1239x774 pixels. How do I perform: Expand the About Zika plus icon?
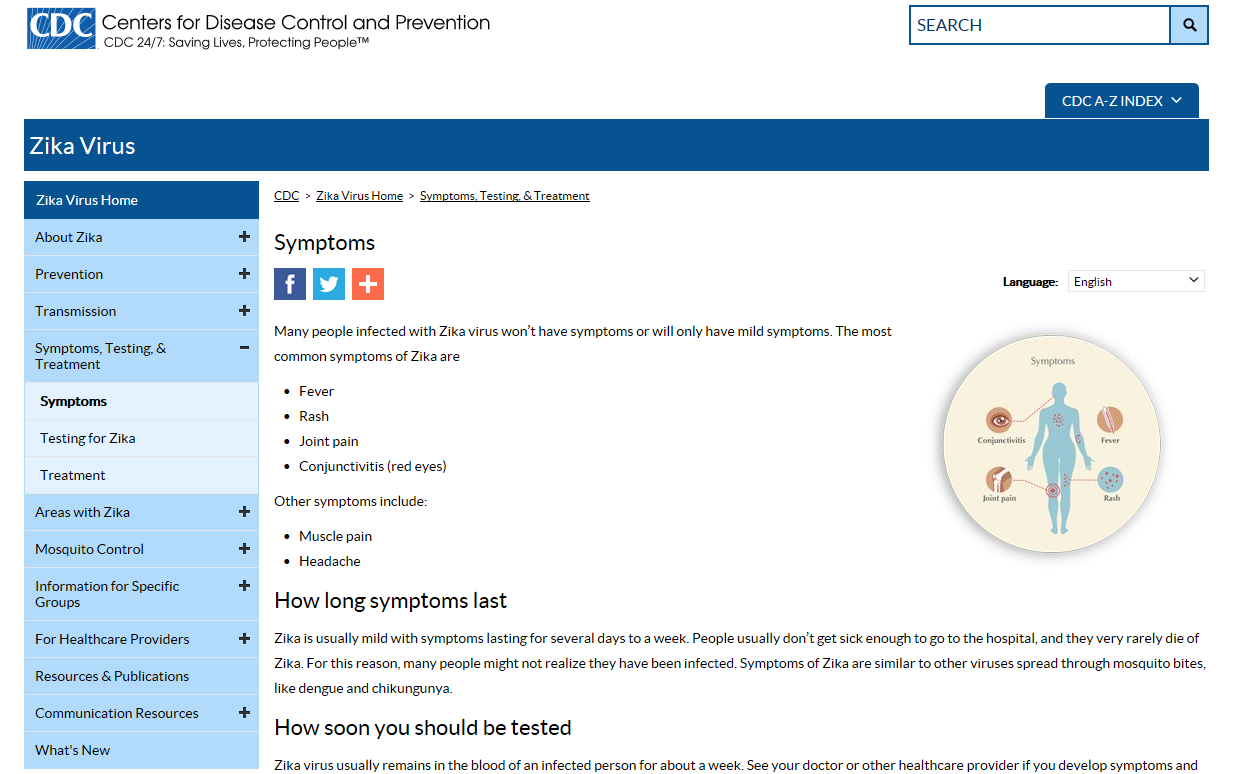[x=244, y=237]
